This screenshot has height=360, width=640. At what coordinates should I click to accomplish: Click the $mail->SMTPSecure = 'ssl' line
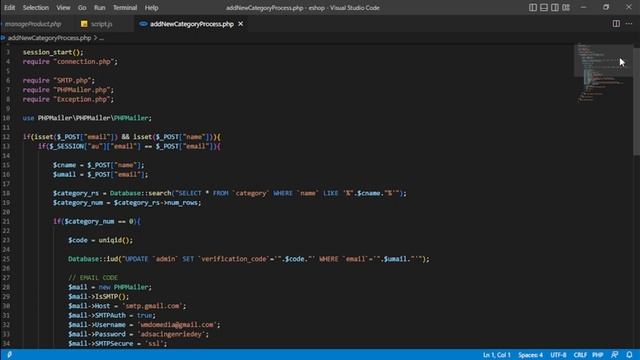tap(118, 343)
